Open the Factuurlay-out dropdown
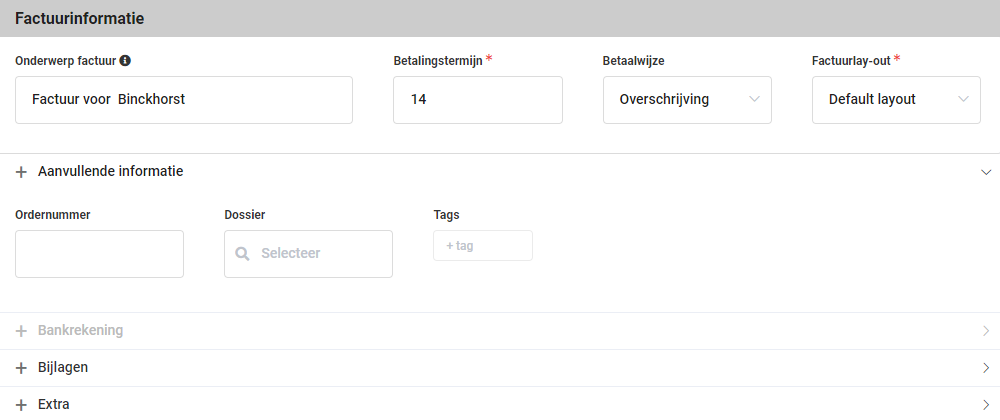This screenshot has width=1000, height=420. click(x=896, y=100)
